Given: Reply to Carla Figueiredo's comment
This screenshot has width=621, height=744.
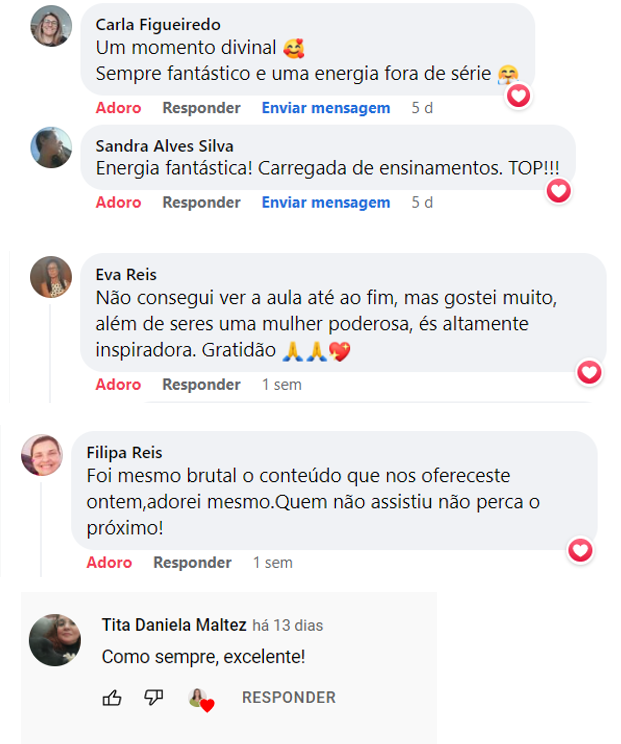Looking at the screenshot, I should point(201,108).
